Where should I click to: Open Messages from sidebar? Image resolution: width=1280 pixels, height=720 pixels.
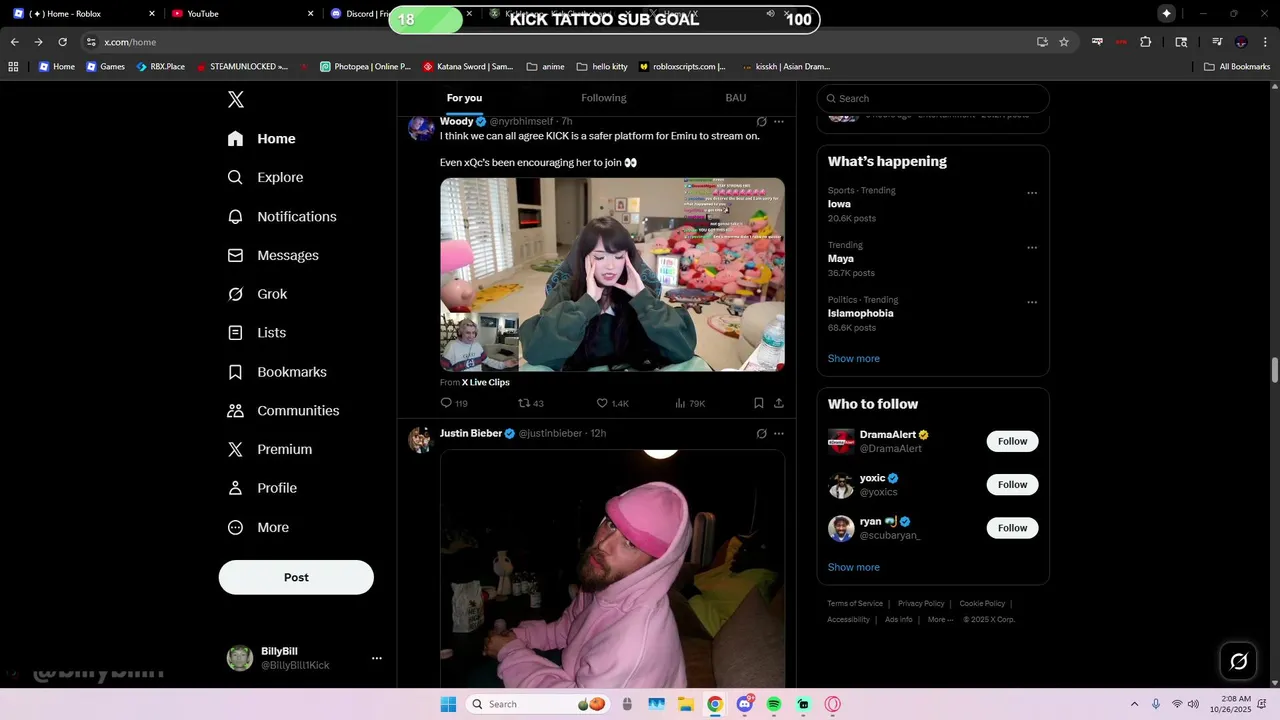coord(273,255)
